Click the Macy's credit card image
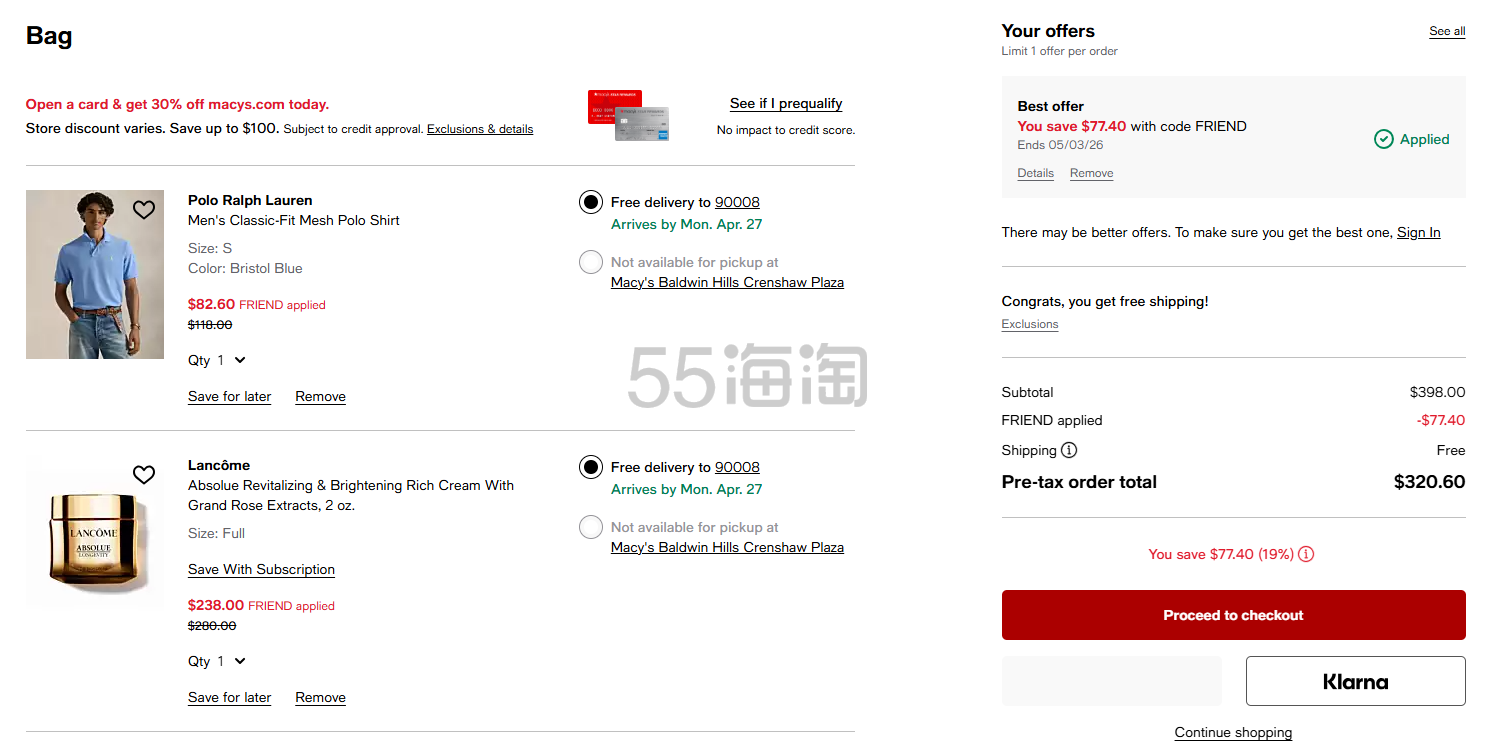 coord(628,115)
